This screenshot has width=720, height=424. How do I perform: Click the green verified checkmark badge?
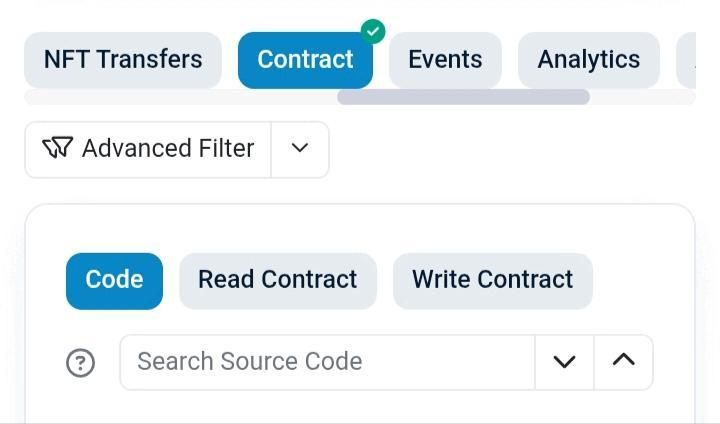point(372,31)
